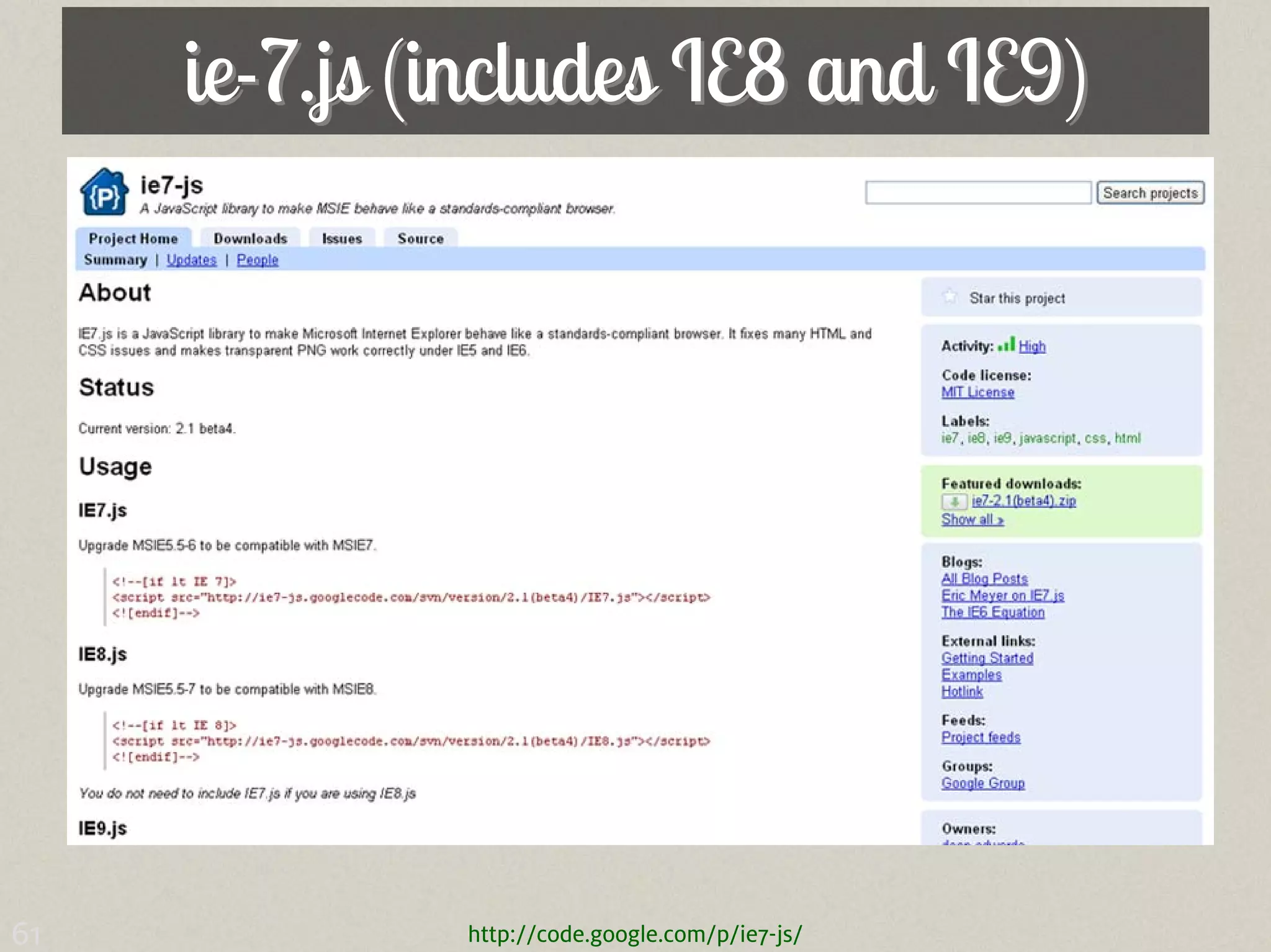
Task: Click the html label
Action: click(x=1128, y=438)
